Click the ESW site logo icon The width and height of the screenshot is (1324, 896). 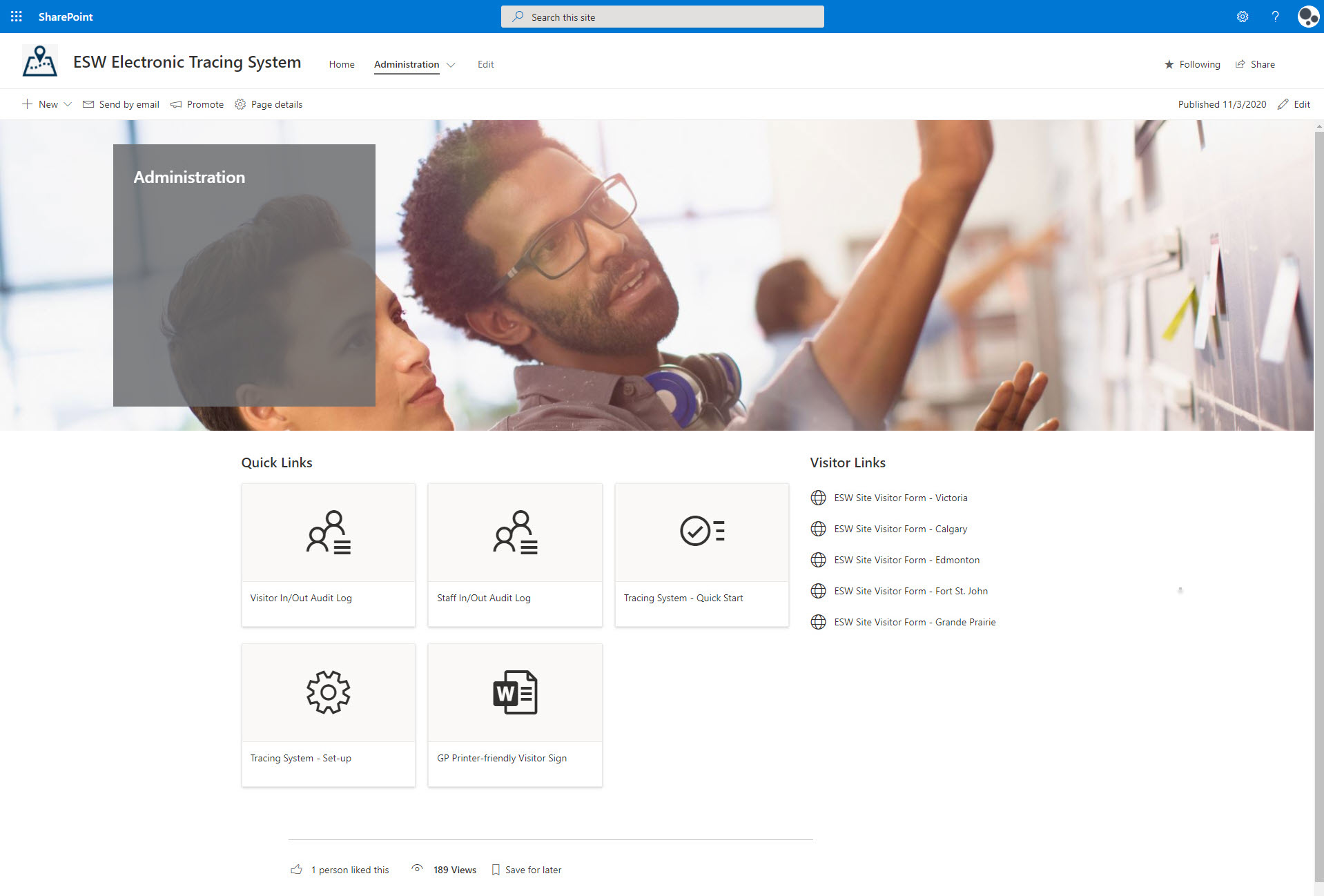pos(40,61)
